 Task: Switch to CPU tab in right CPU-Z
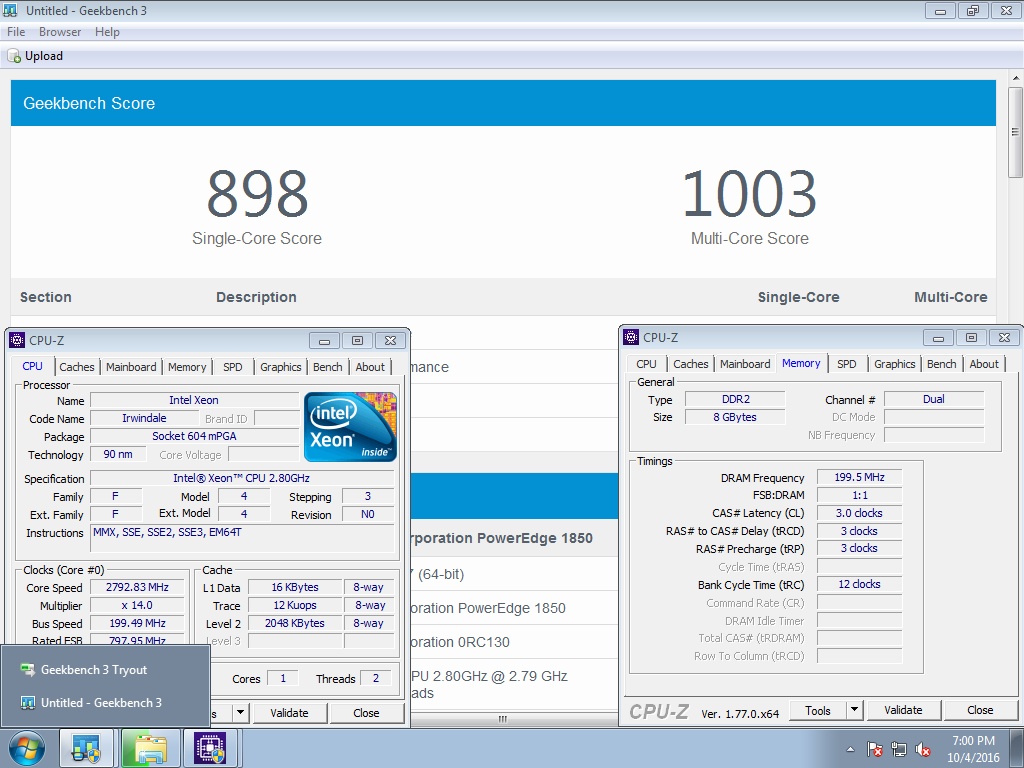[x=647, y=364]
